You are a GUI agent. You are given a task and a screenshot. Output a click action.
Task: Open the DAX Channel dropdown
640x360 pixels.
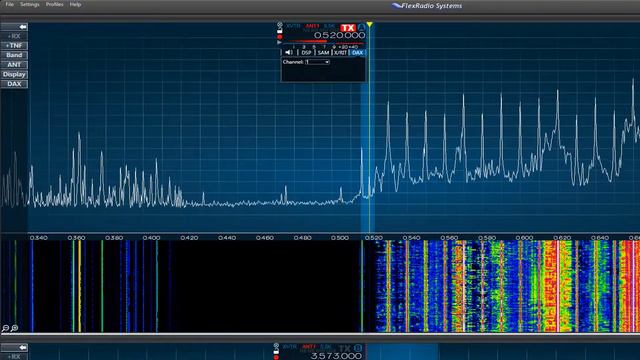pos(318,62)
